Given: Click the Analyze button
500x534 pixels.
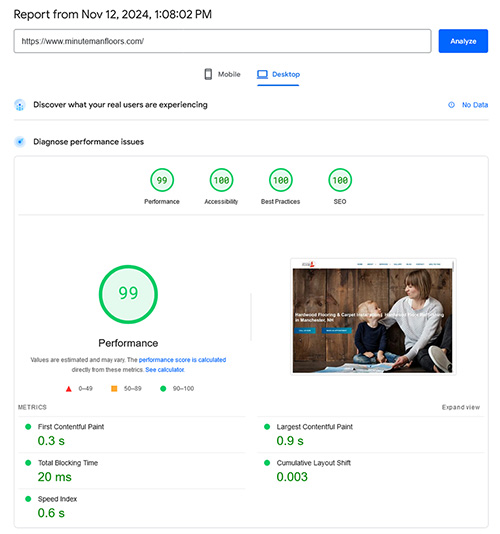Looking at the screenshot, I should click(x=463, y=41).
